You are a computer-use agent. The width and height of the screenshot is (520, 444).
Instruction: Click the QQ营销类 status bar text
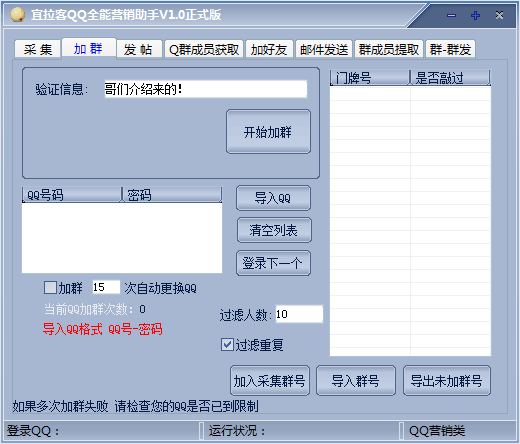[x=437, y=431]
